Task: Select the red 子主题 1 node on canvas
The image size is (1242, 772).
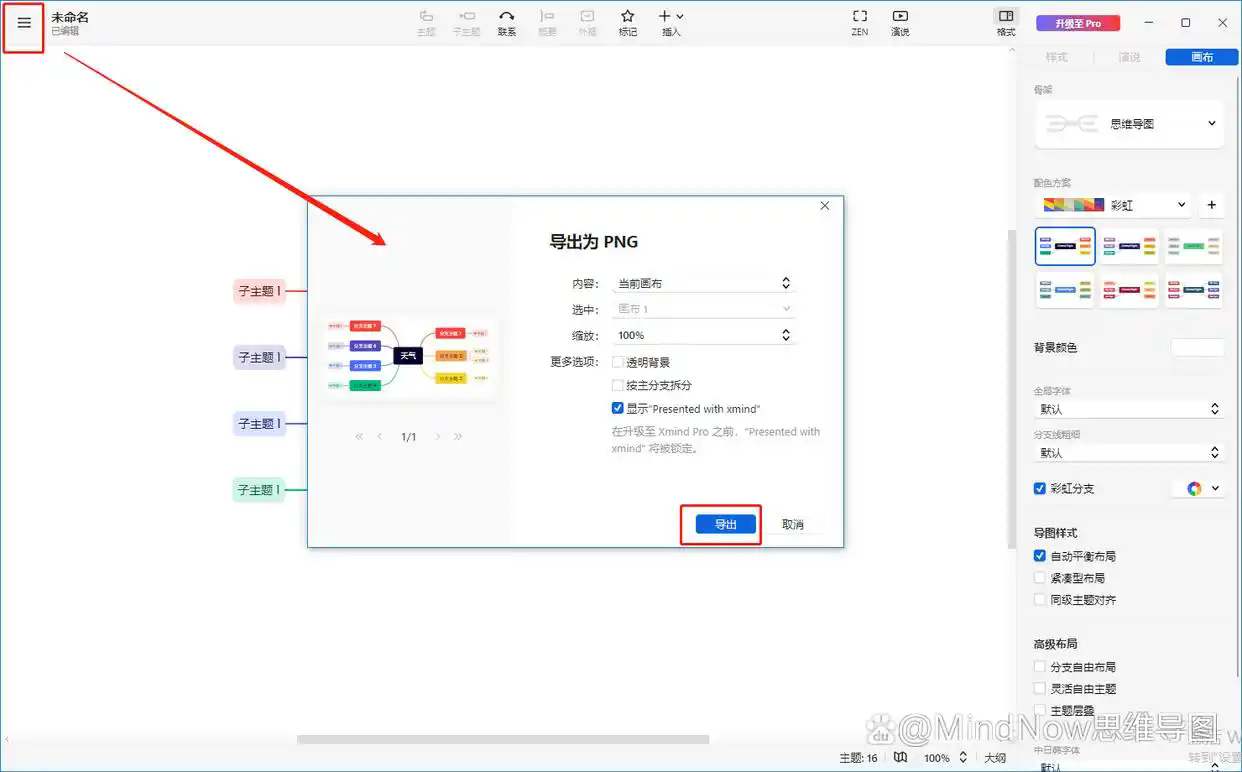Action: point(259,292)
